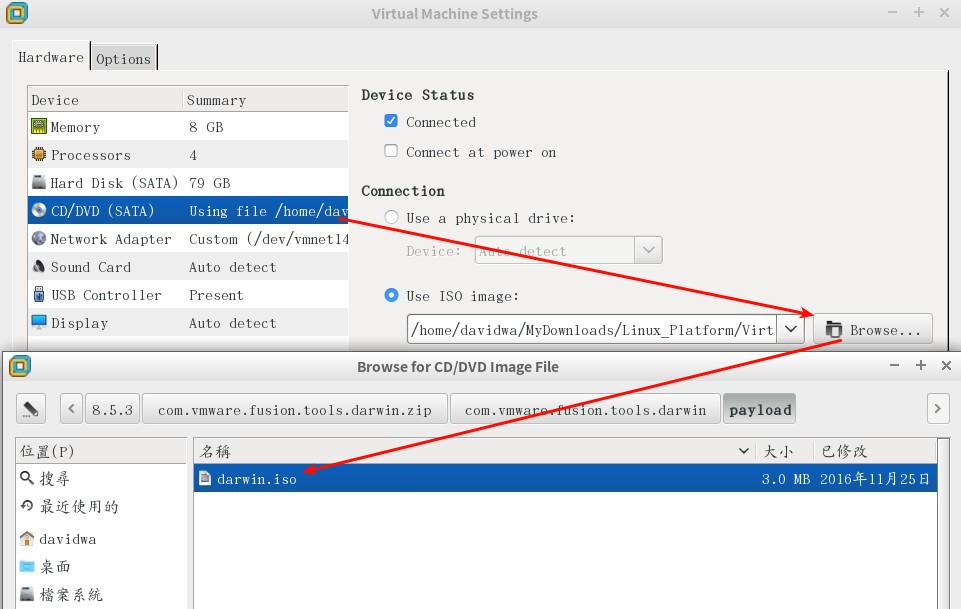The width and height of the screenshot is (961, 609).
Task: Click the VMware icon in Browse dialog titlebar
Action: click(x=20, y=366)
